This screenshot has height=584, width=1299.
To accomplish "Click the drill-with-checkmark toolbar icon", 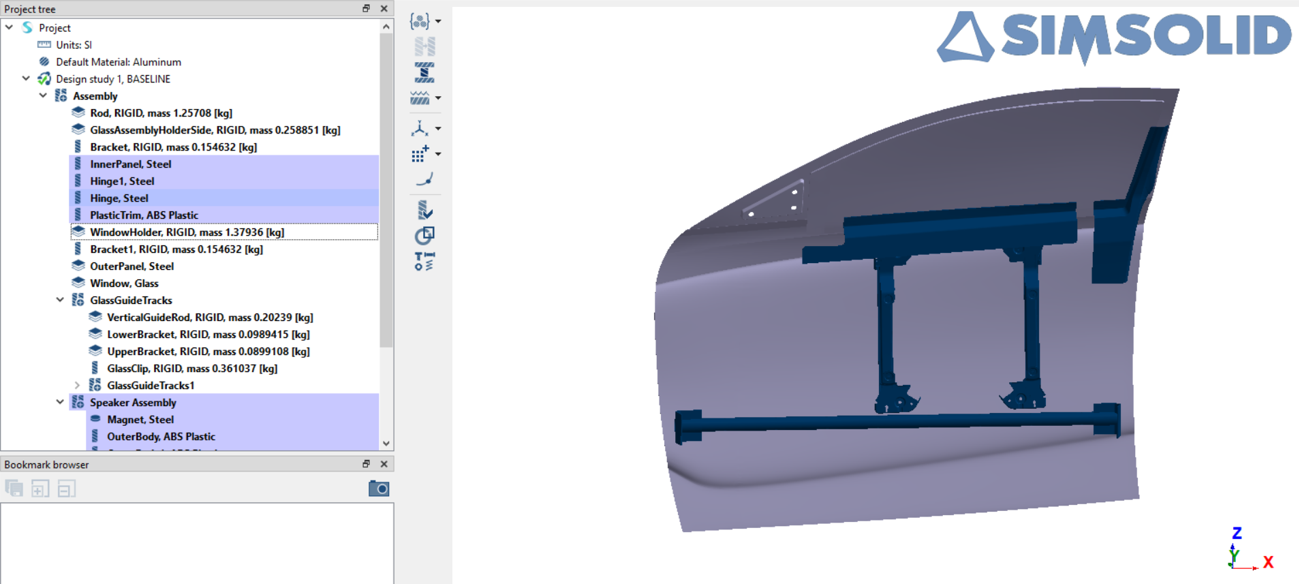I will pos(424,210).
